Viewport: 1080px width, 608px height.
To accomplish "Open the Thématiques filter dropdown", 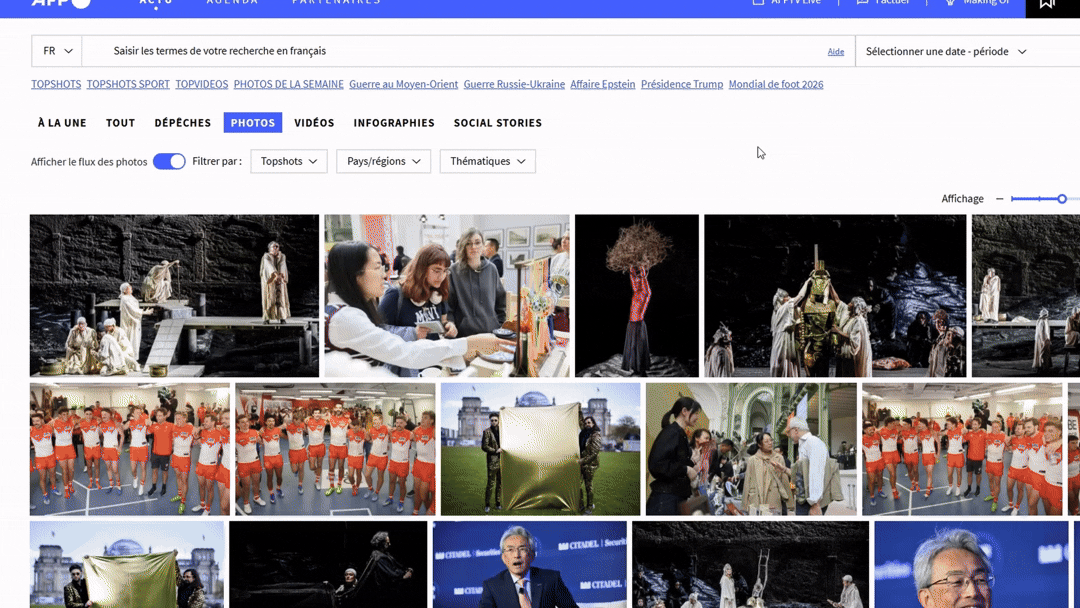I will (488, 161).
